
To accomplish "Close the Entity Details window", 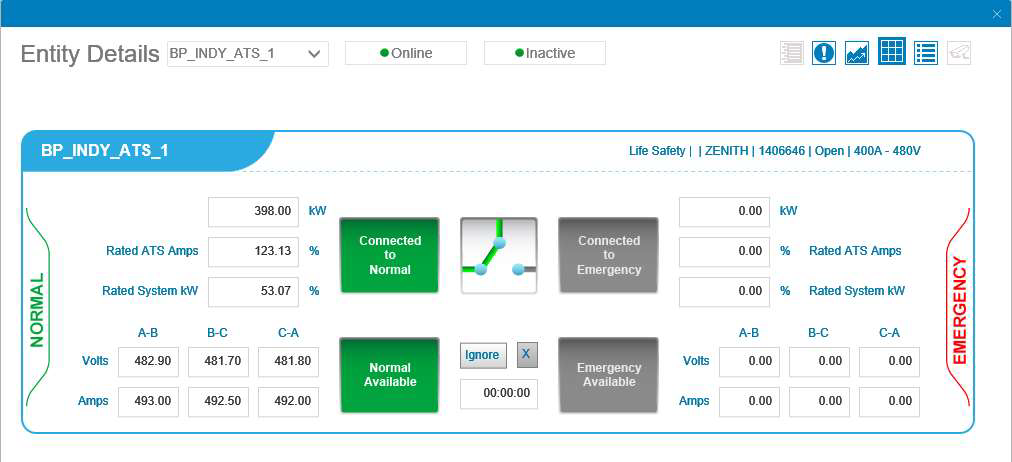I will tap(996, 13).
